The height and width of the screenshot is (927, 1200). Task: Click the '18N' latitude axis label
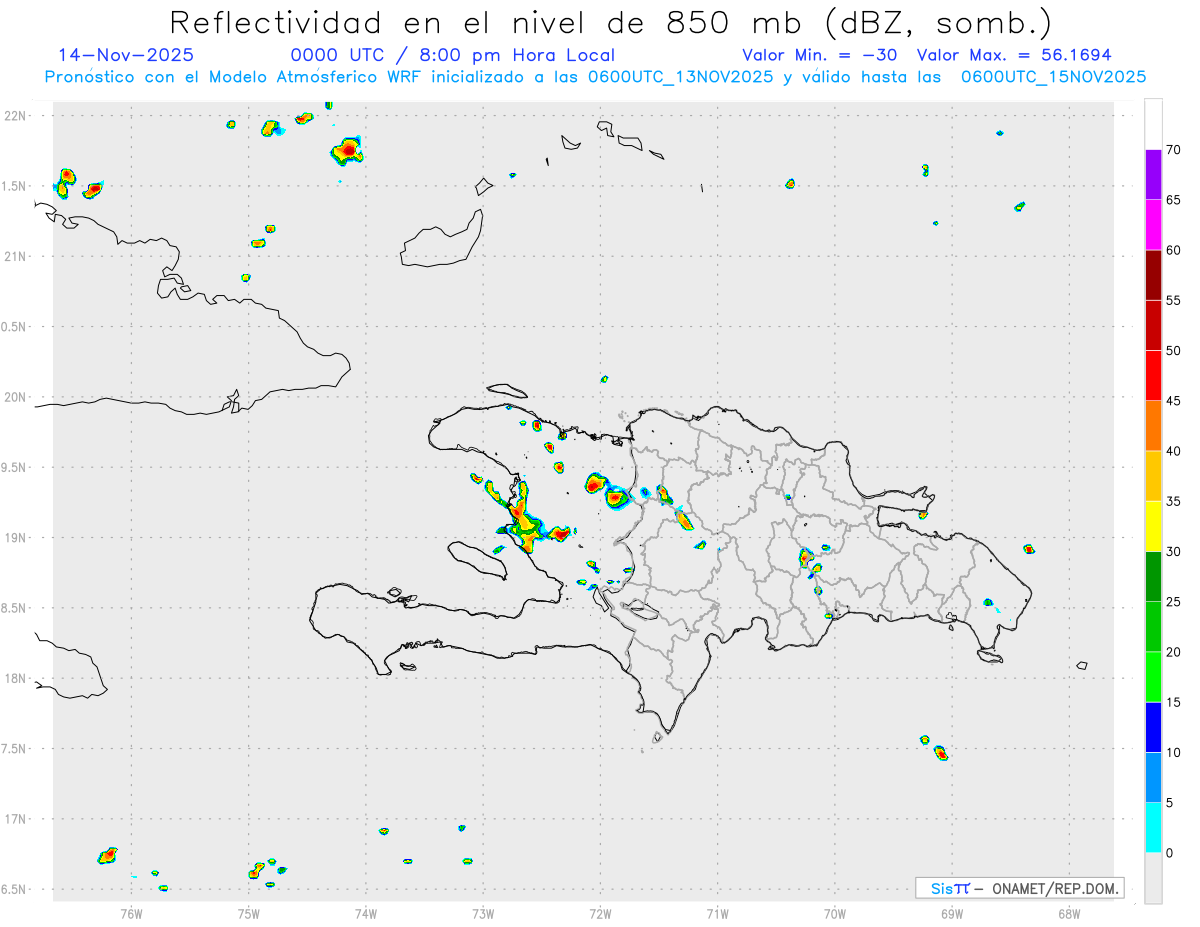pos(17,678)
